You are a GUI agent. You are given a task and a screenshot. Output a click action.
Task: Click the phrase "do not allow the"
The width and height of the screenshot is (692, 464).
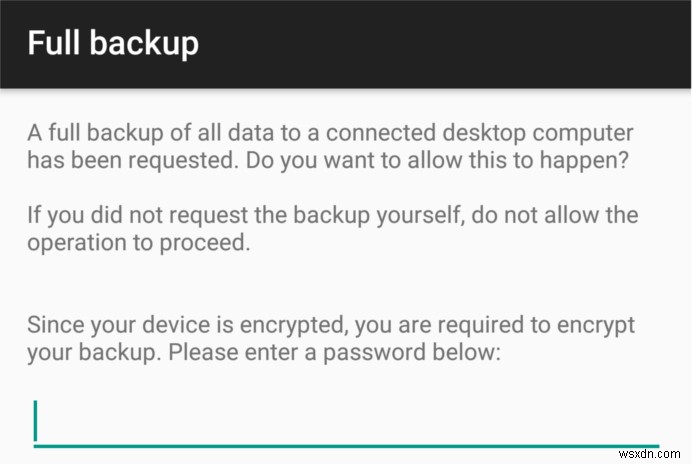coord(561,216)
